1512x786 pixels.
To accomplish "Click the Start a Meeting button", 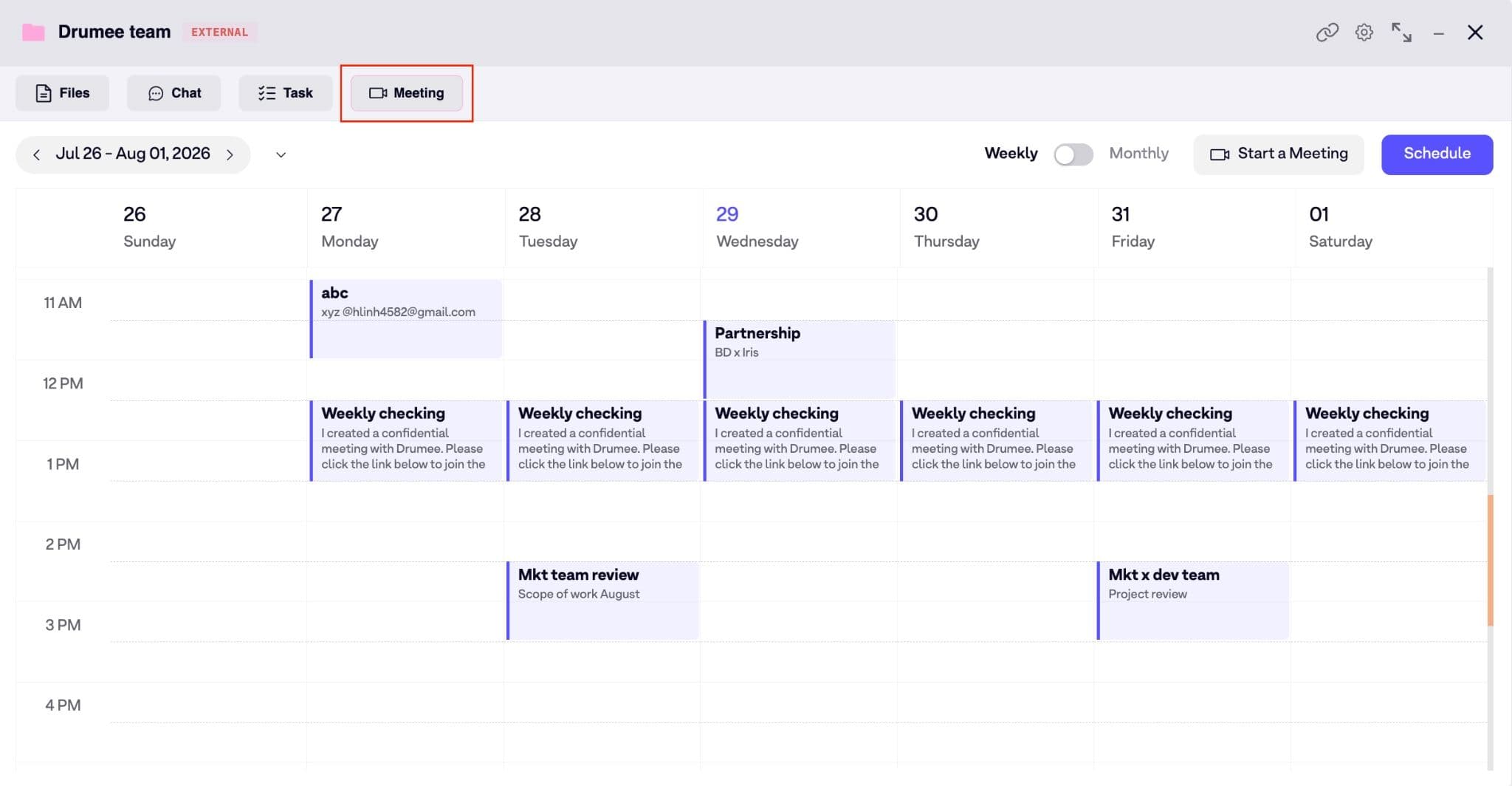I will point(1279,154).
